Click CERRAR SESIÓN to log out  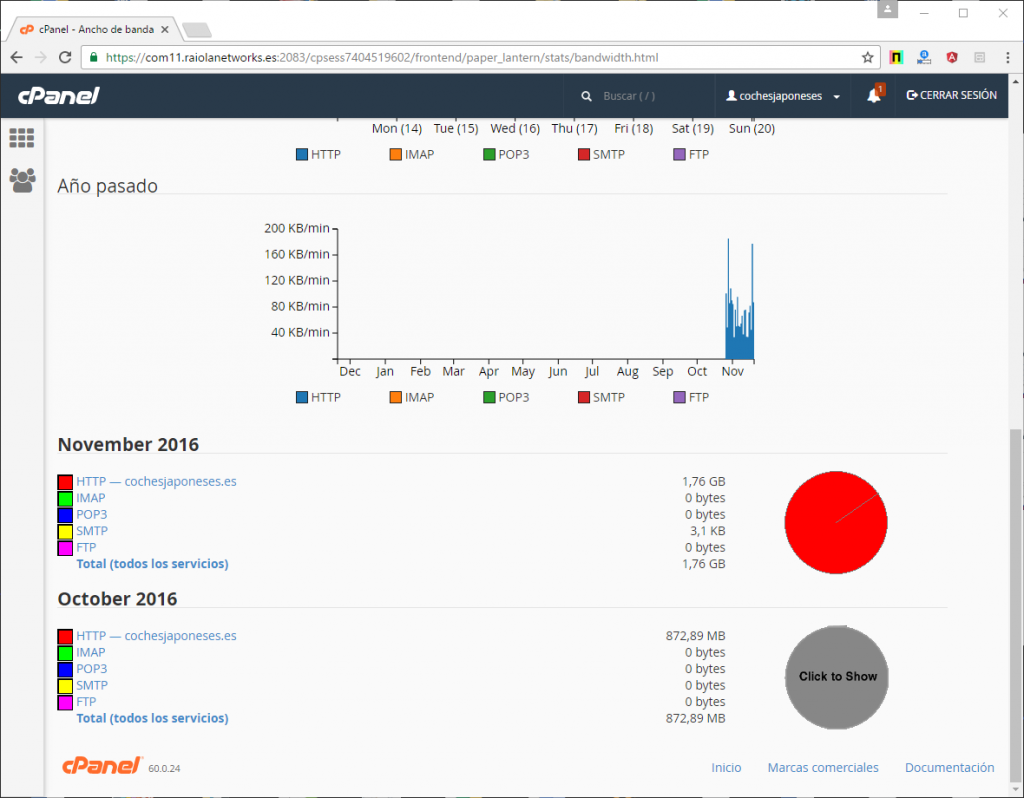coord(951,96)
